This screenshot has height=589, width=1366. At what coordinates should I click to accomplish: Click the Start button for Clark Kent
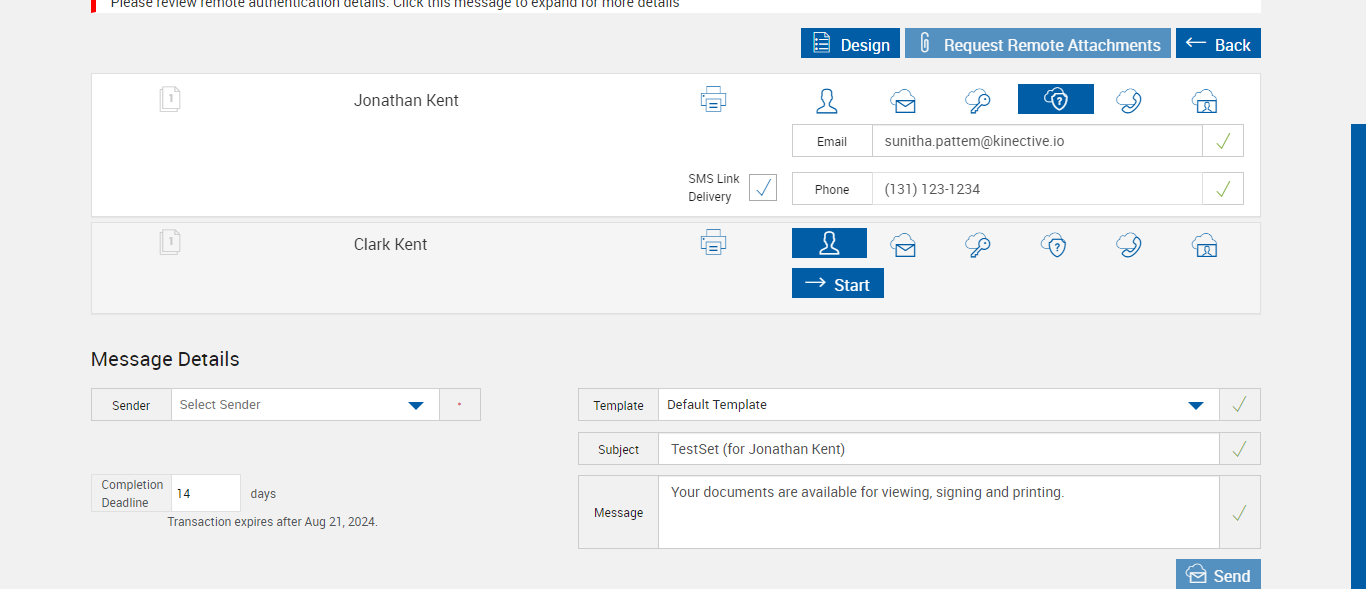(x=838, y=284)
